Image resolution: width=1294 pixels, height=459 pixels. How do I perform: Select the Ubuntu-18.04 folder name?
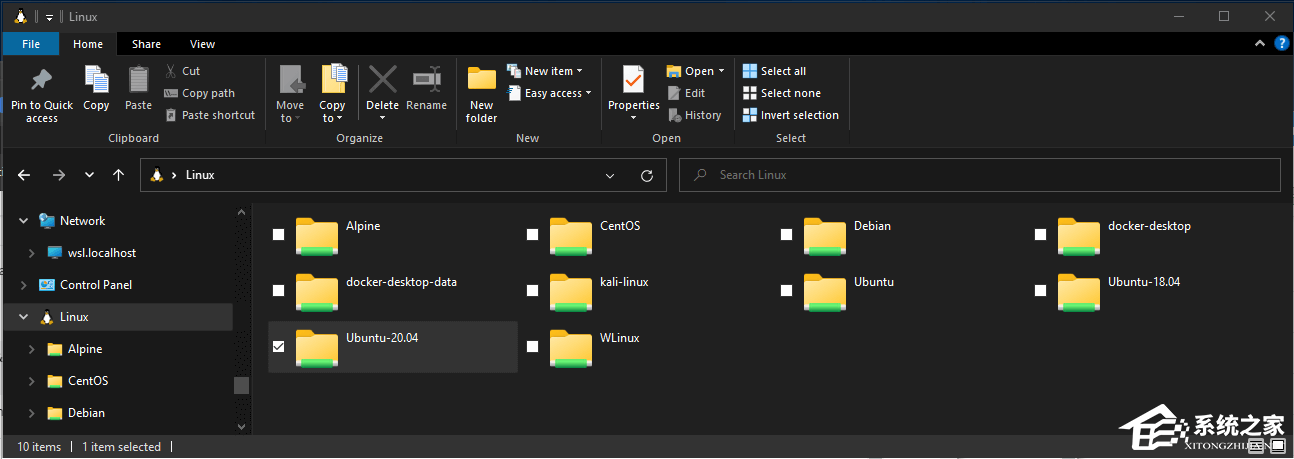coord(1144,282)
